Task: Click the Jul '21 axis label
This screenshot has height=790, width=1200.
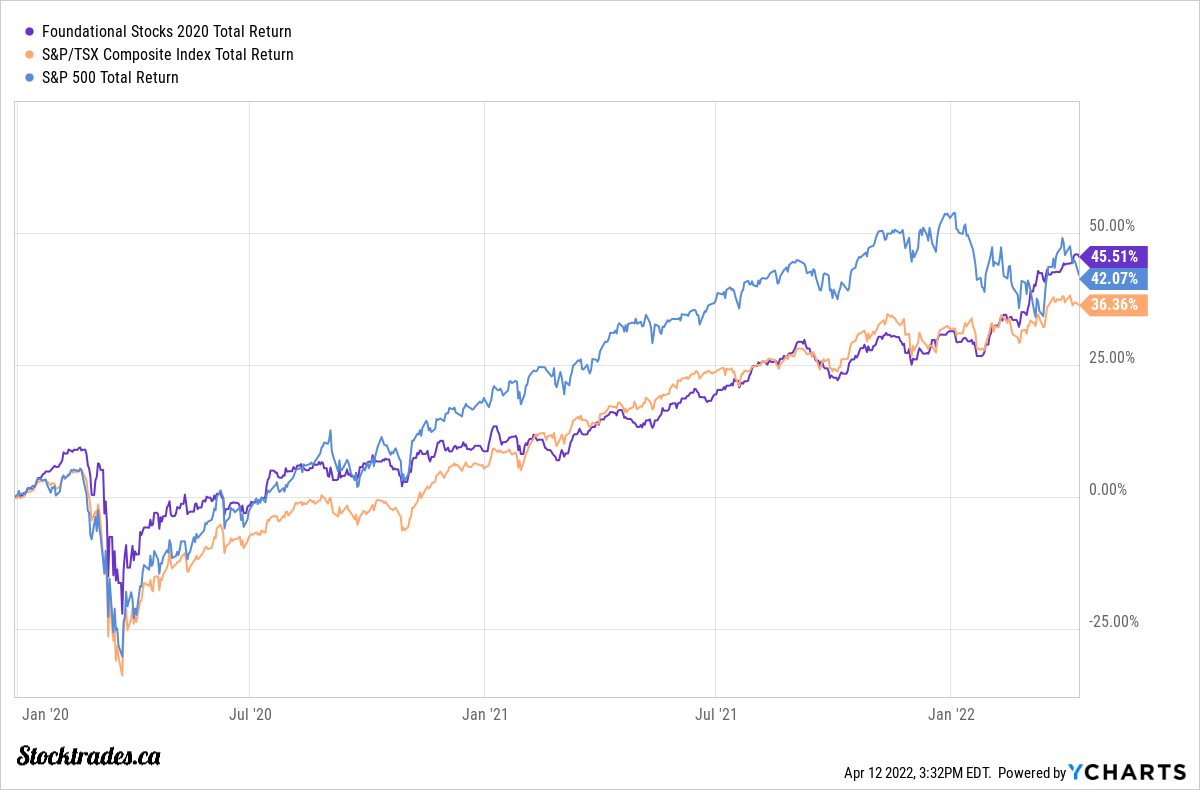Action: pyautogui.click(x=716, y=714)
